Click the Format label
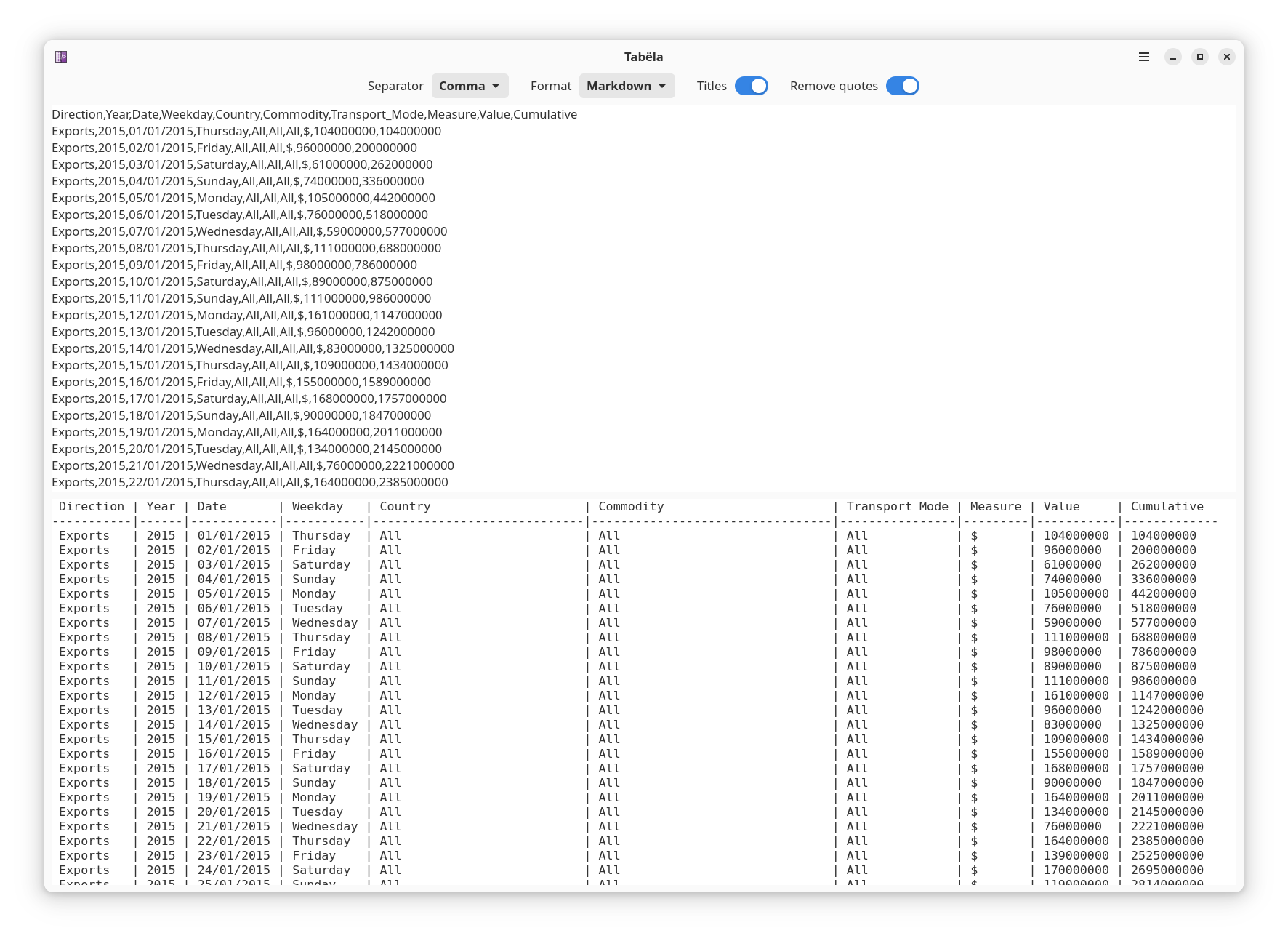 551,86
